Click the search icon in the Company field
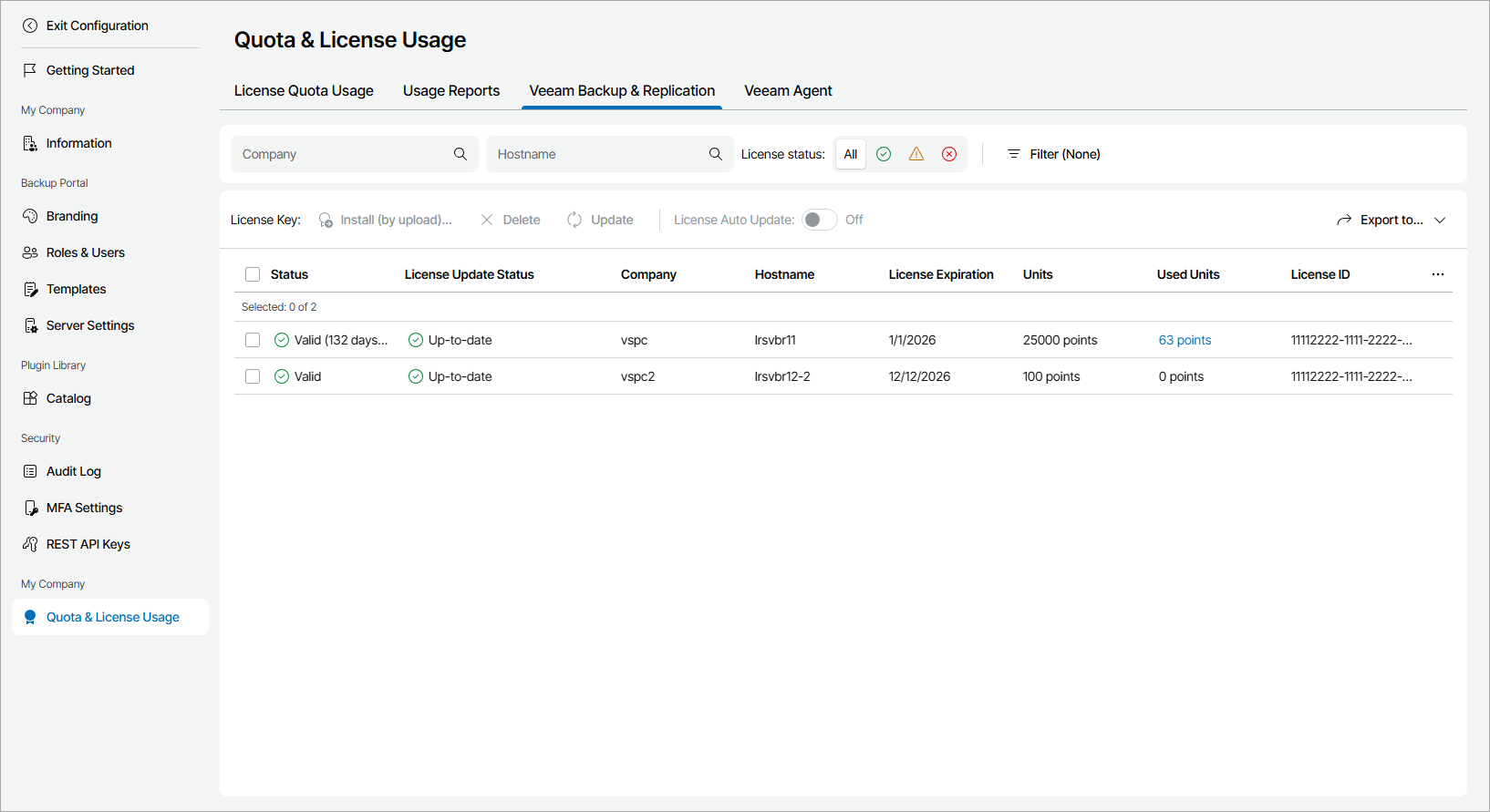This screenshot has width=1490, height=812. [x=460, y=154]
